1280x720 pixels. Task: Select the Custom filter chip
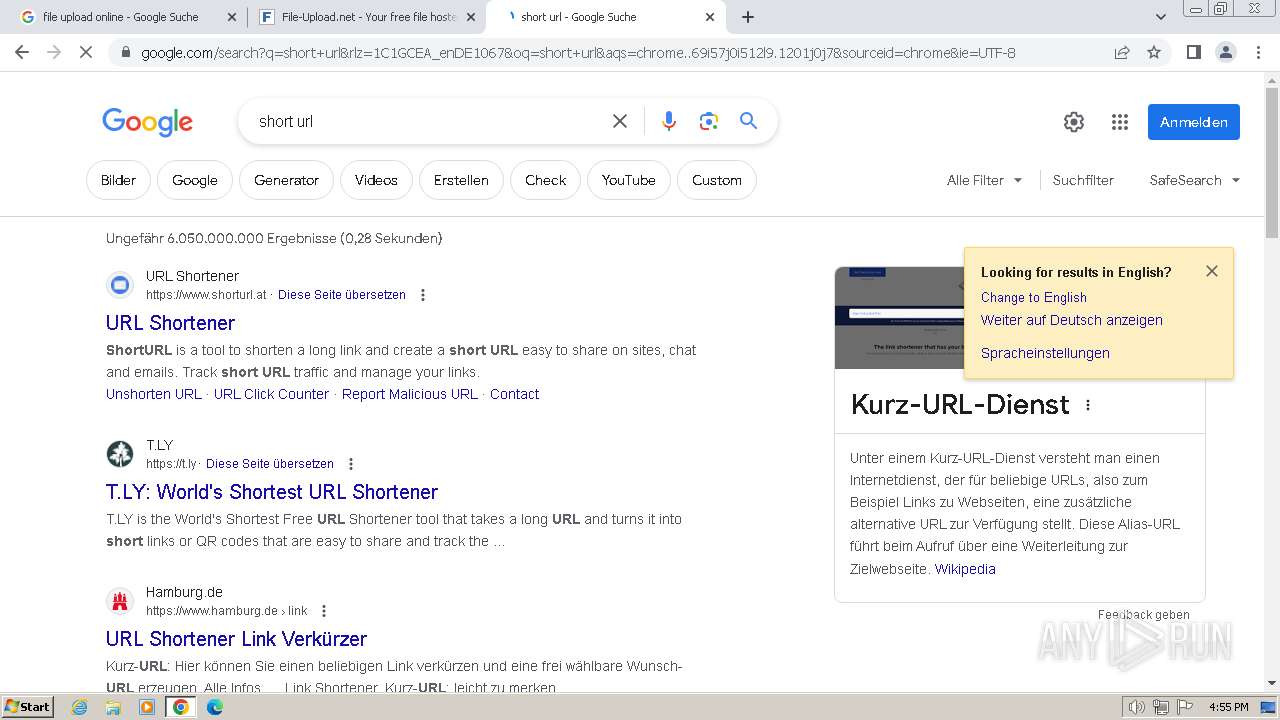click(x=717, y=180)
